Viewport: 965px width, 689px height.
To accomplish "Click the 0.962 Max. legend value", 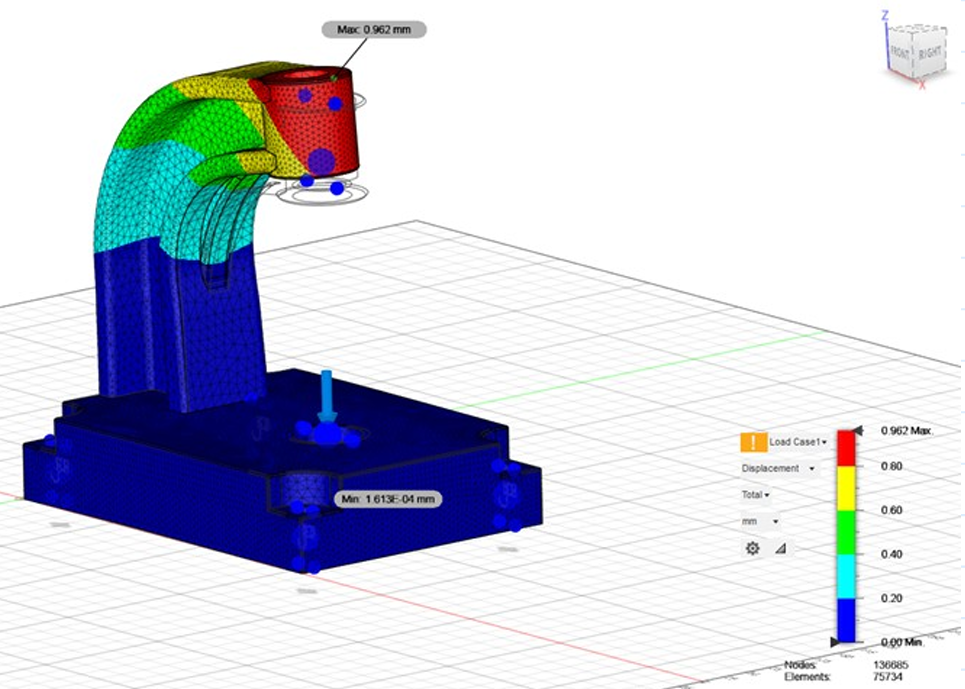I will coord(905,431).
